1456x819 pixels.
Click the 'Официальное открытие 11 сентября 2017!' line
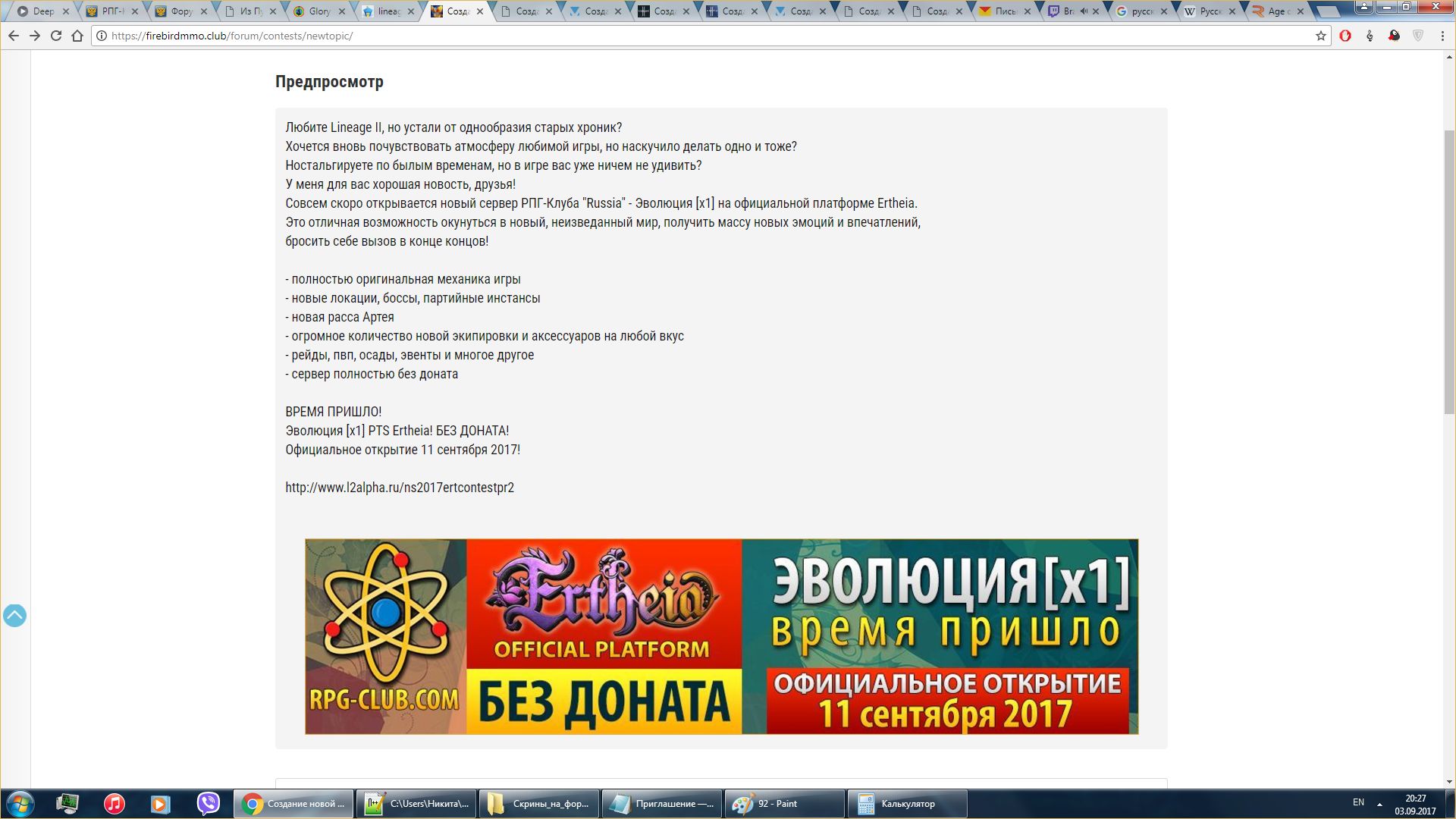(x=403, y=450)
